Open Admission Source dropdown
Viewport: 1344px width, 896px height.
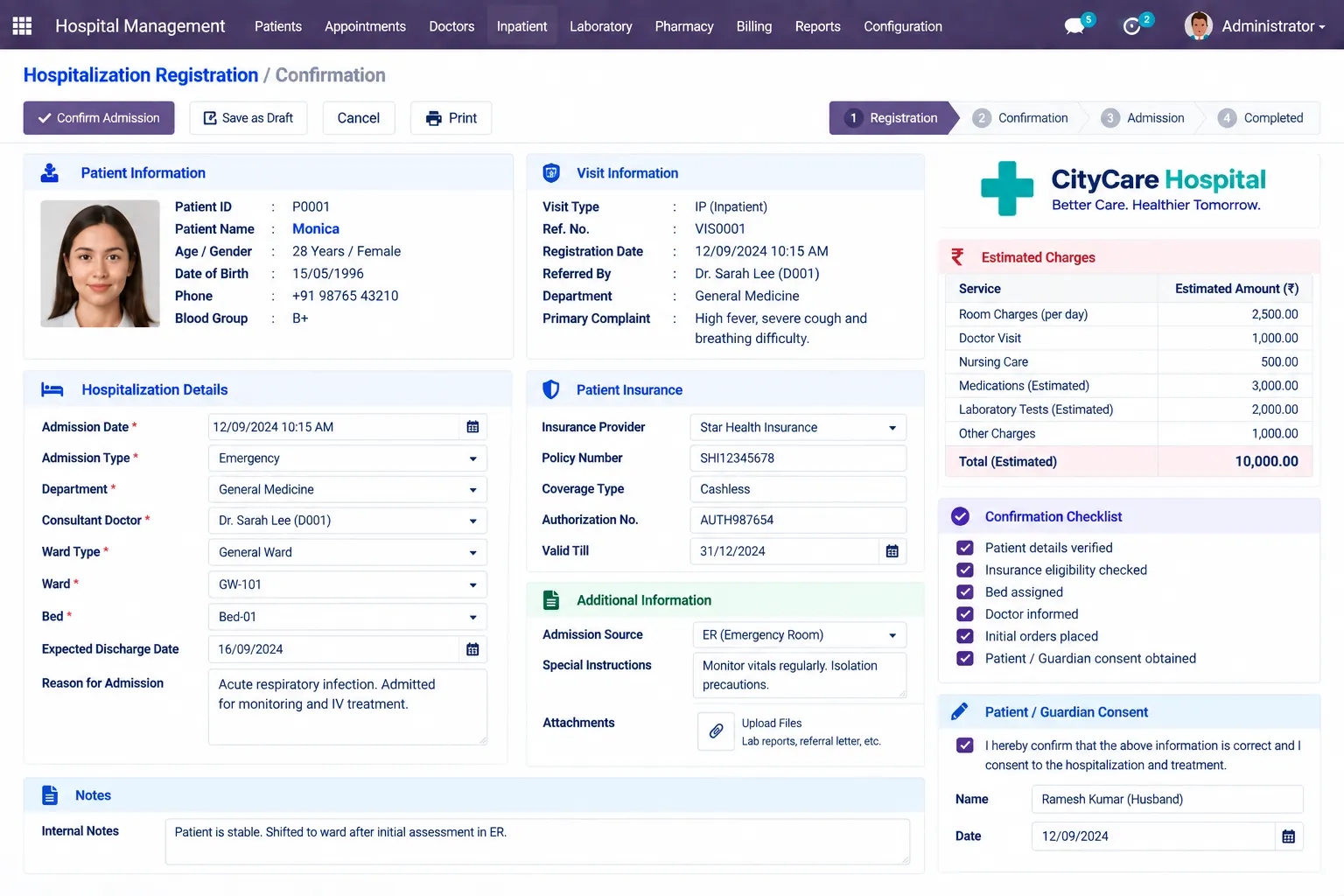click(800, 634)
